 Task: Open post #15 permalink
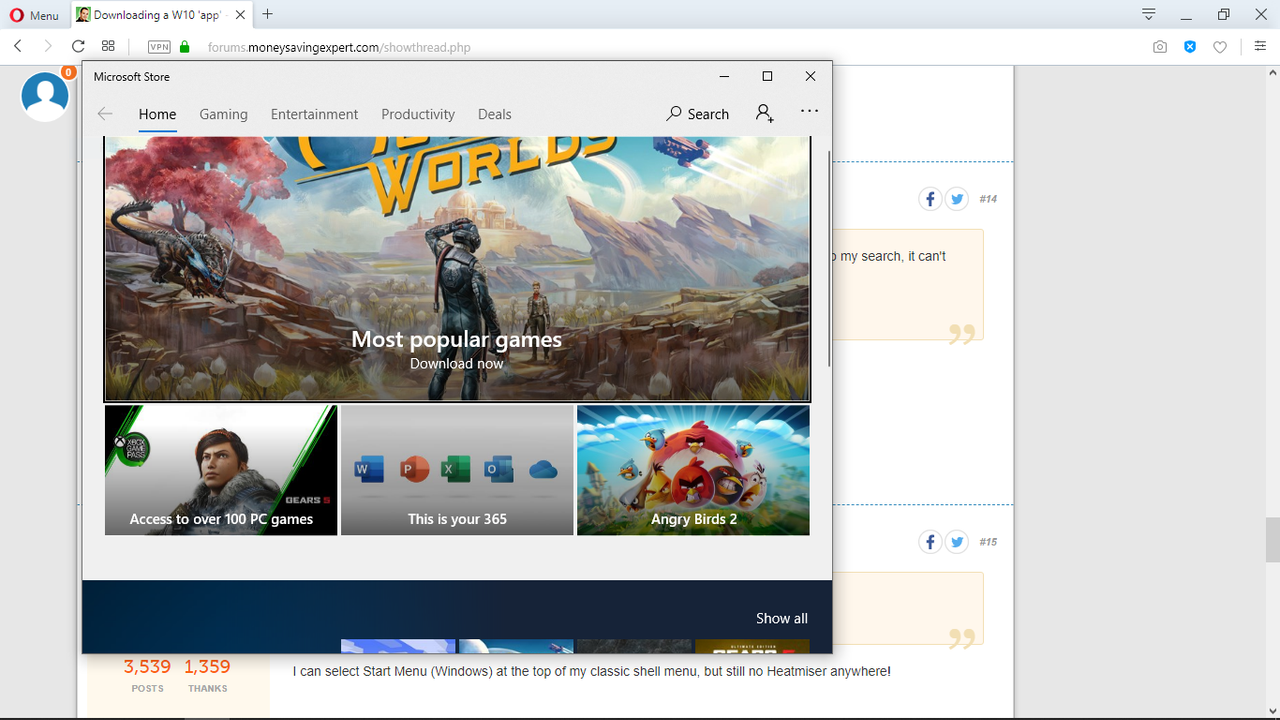pyautogui.click(x=988, y=542)
